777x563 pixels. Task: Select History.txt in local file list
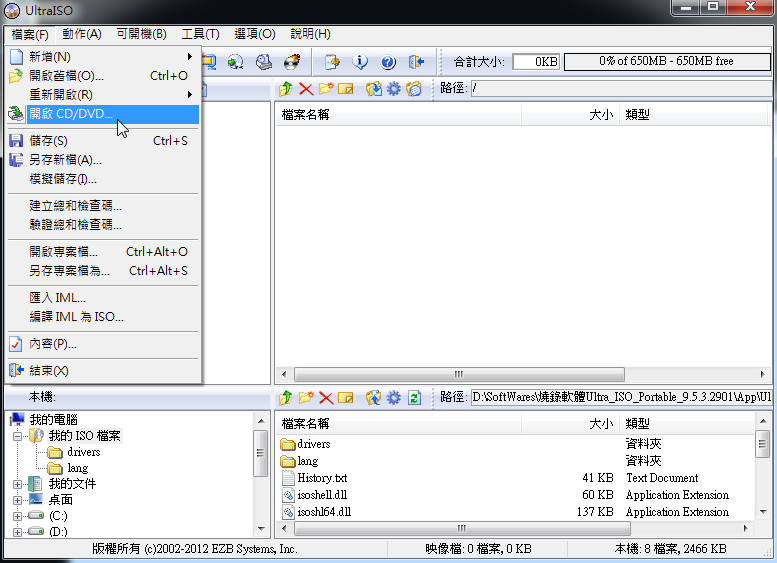pos(322,478)
